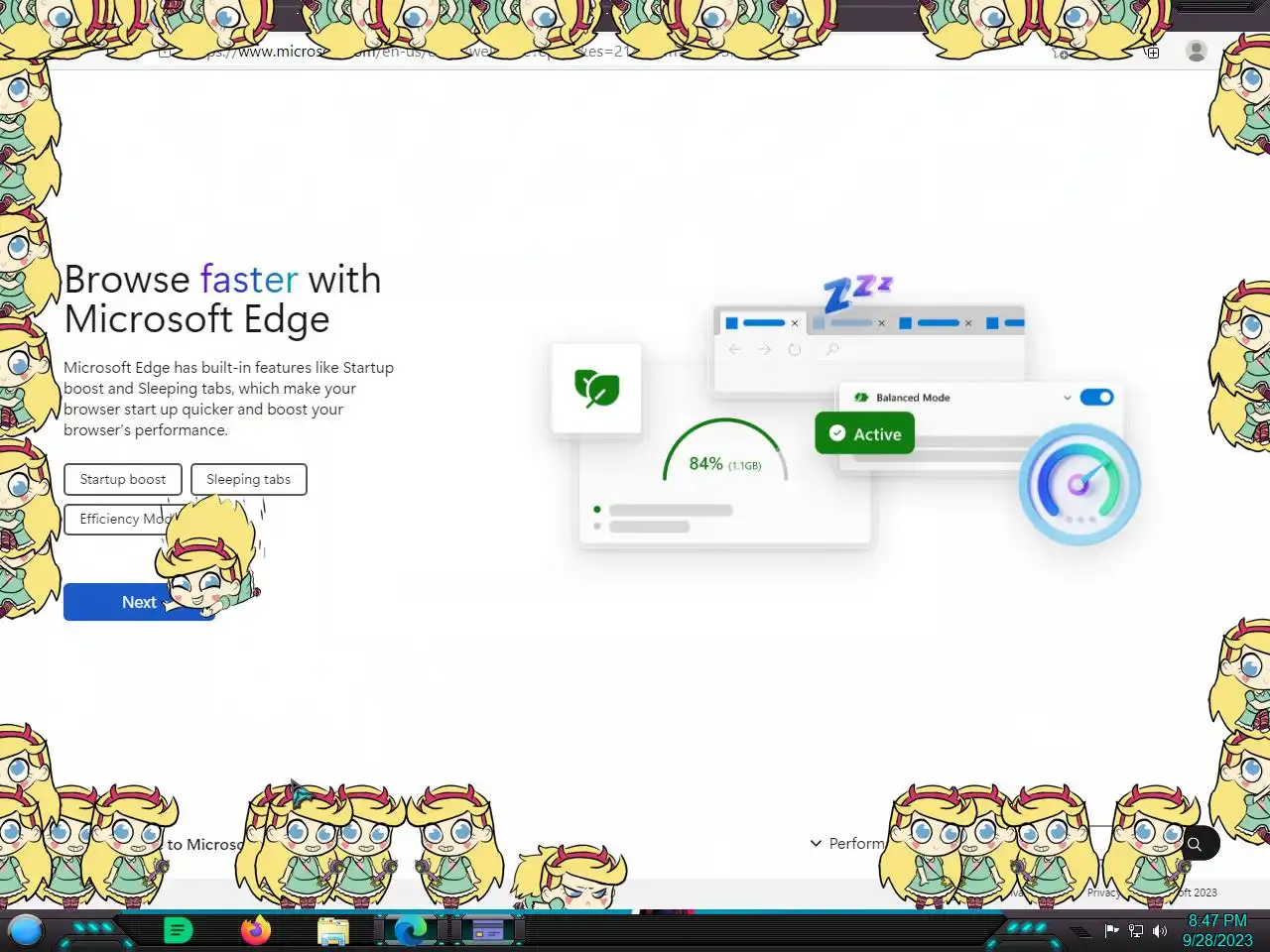Show hidden tray icons

(1079, 931)
